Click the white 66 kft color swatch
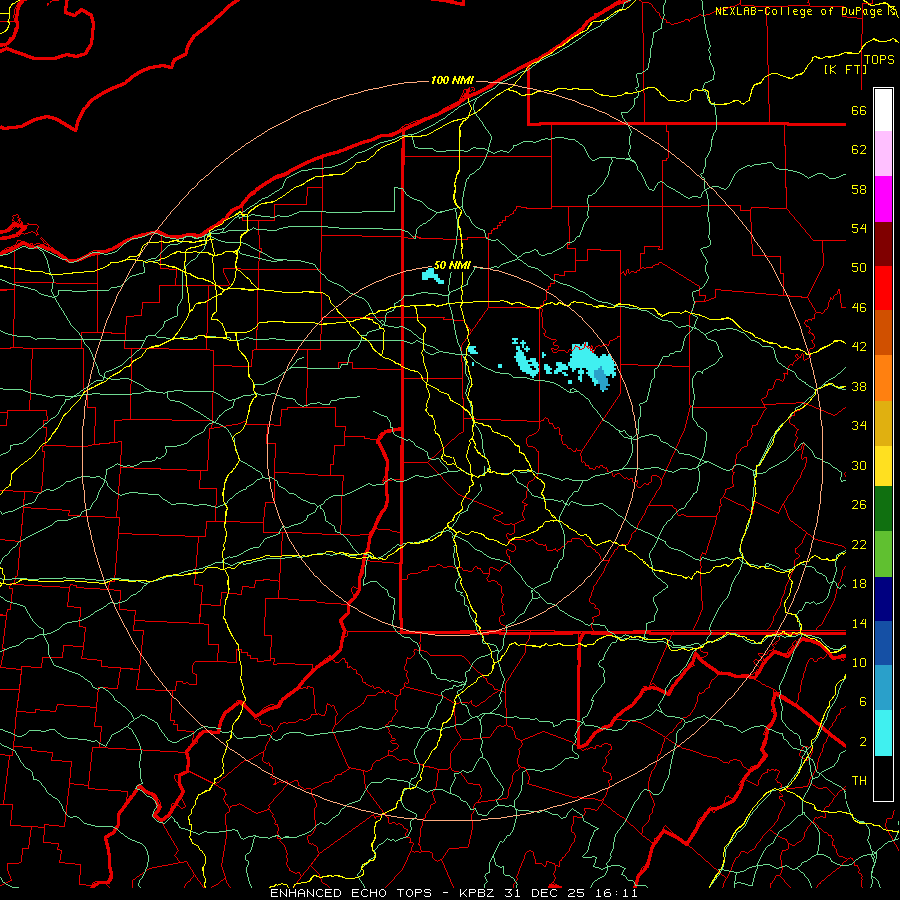 883,110
